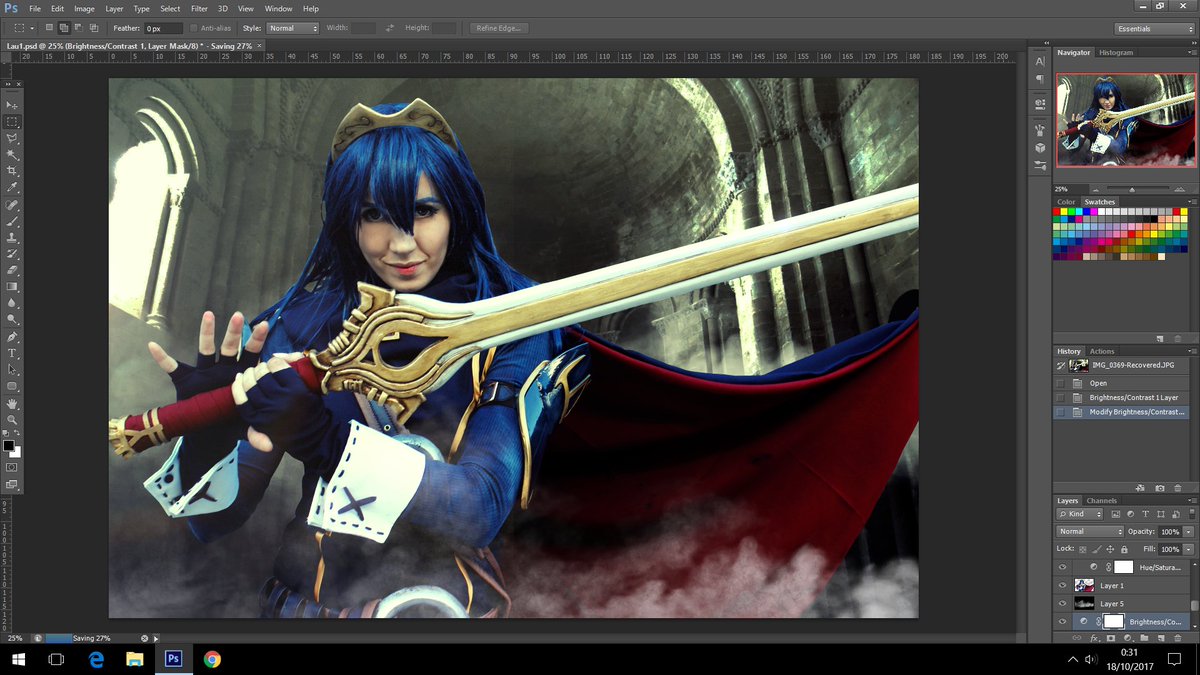Open the Essentials workspace dropdown
Screen dimensions: 1200x675
click(1154, 28)
